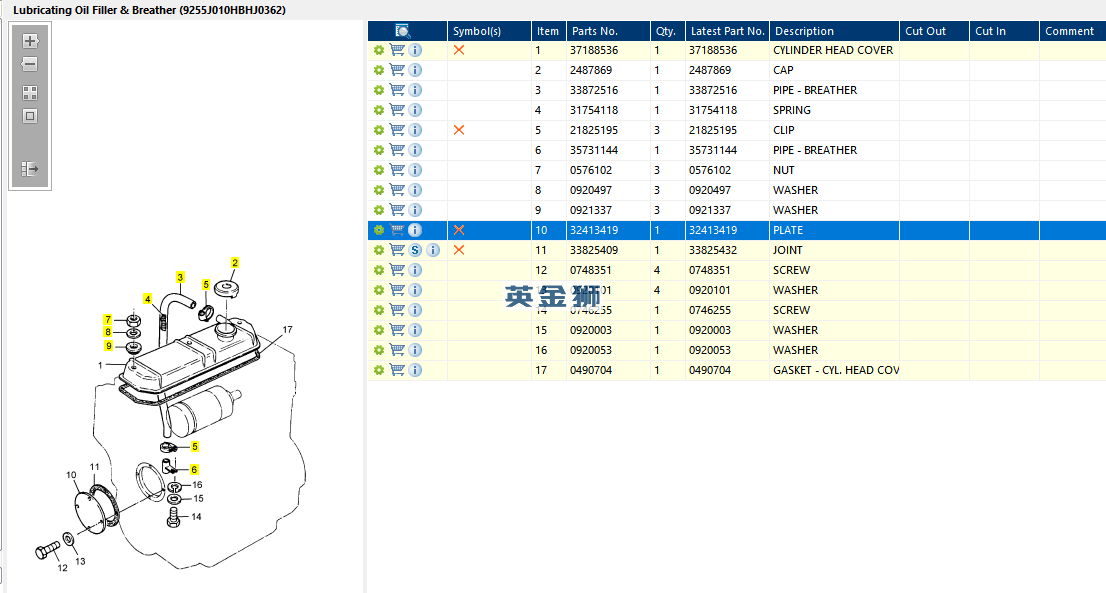Open info for item 3 PIPE - BREATHER
Viewport: 1106px width, 593px height.
[415, 90]
